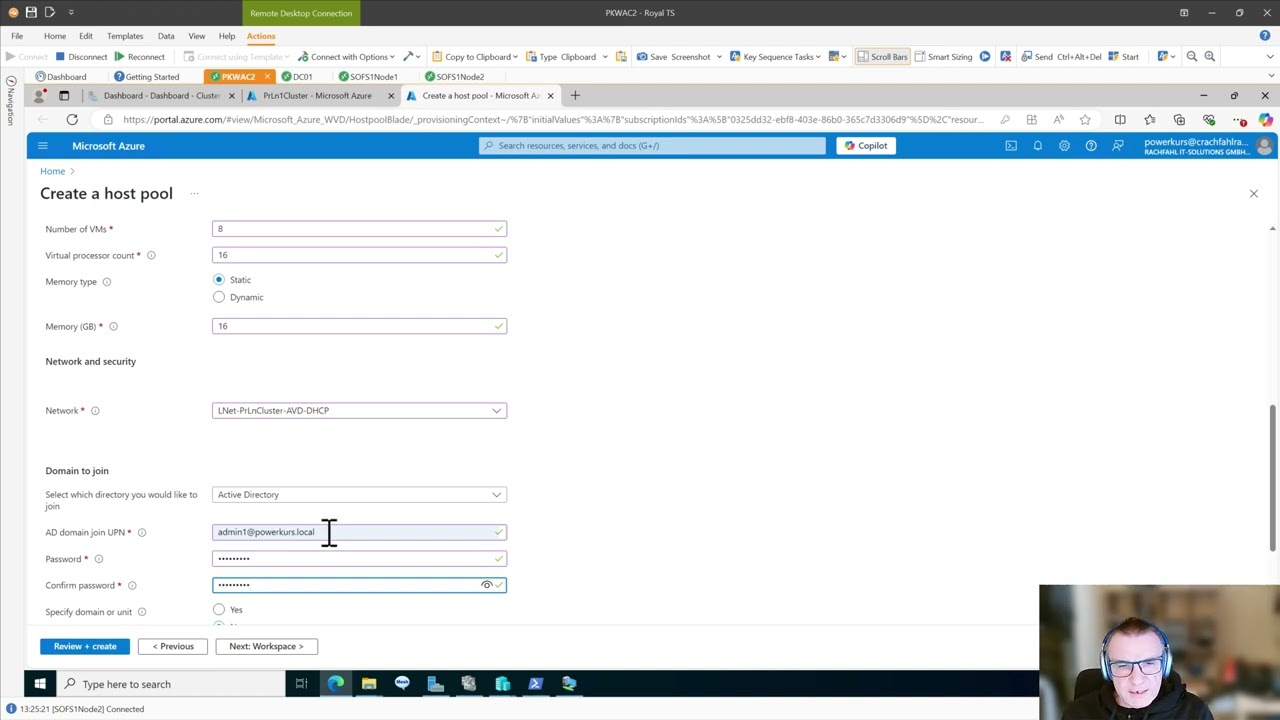Viewport: 1280px width, 720px height.
Task: Toggle Smart Sizing option
Action: click(942, 56)
